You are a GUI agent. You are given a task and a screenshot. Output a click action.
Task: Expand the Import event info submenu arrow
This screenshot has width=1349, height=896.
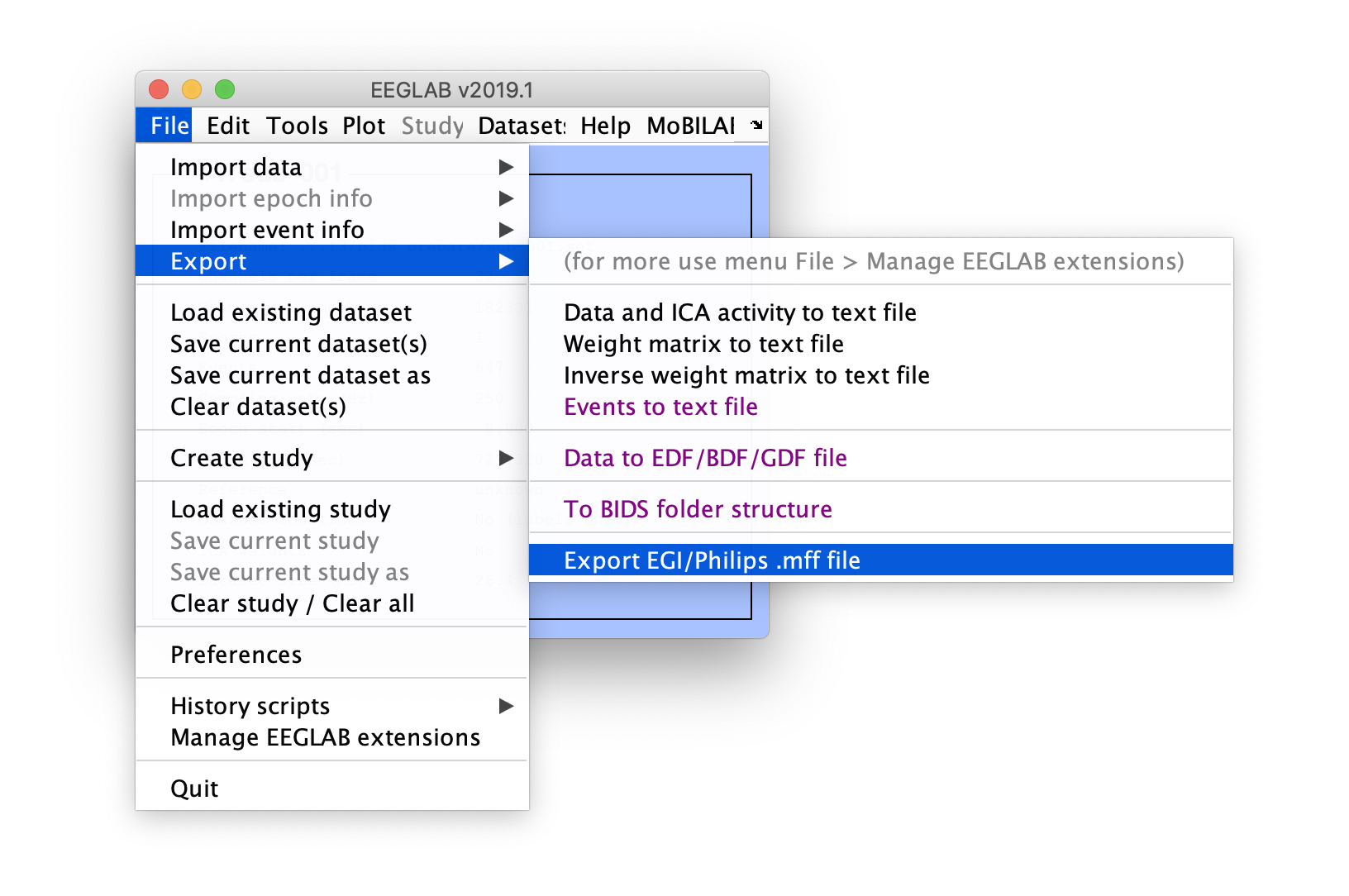tap(507, 230)
